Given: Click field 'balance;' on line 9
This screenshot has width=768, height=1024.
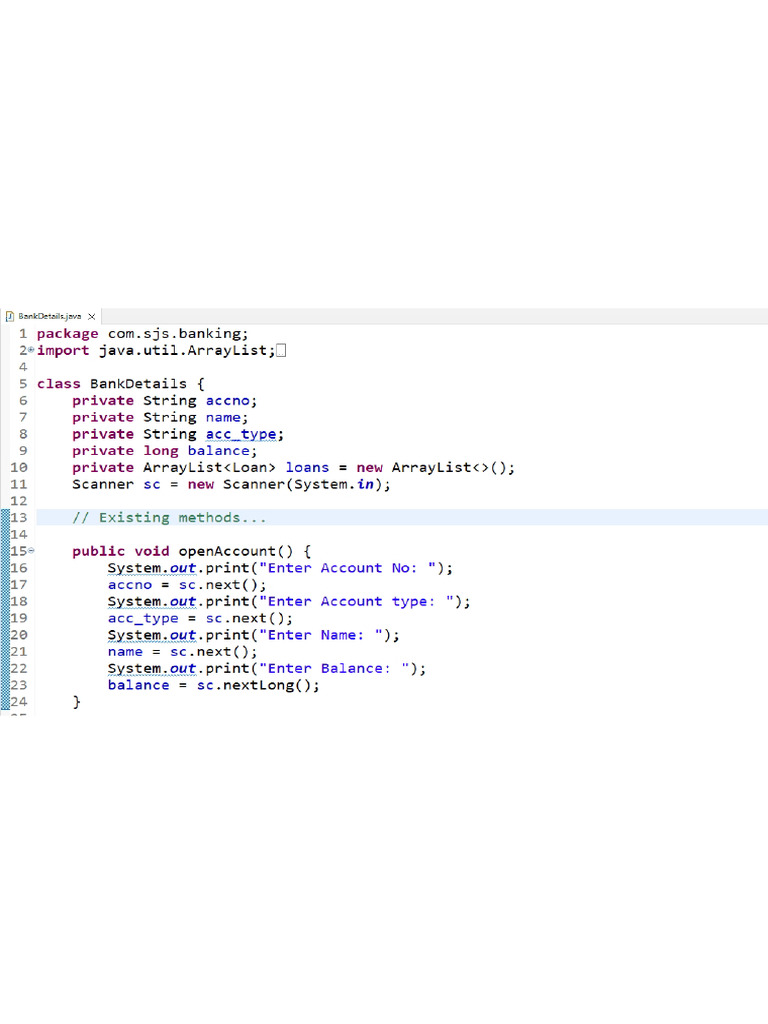Looking at the screenshot, I should click(222, 451).
